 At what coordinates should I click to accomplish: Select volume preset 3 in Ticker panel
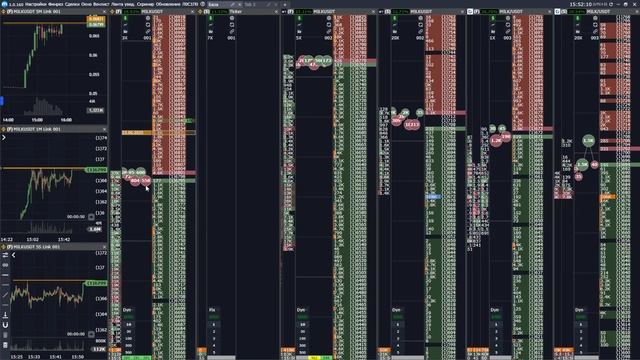point(213,338)
